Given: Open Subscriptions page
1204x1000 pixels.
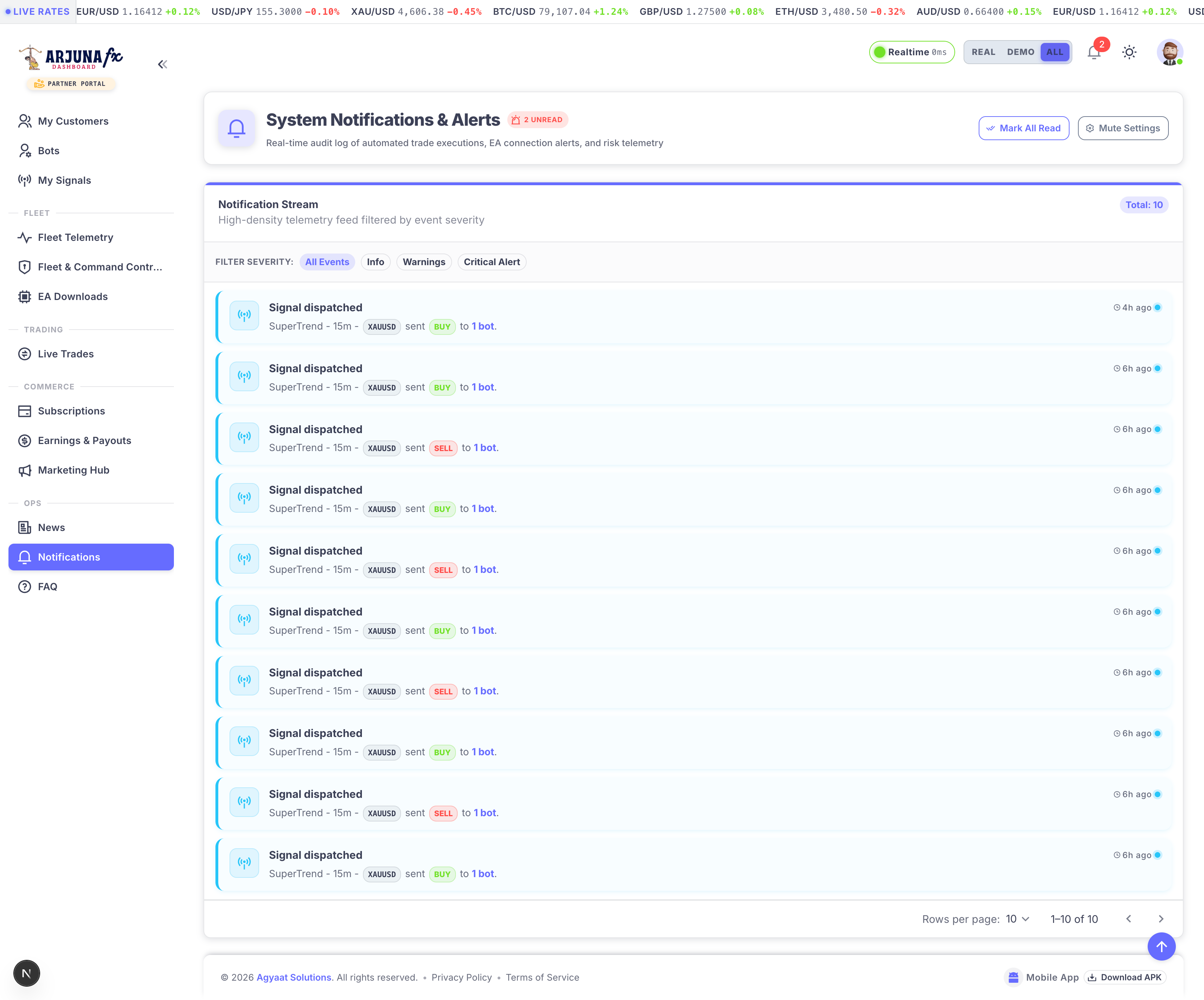Looking at the screenshot, I should point(91,411).
